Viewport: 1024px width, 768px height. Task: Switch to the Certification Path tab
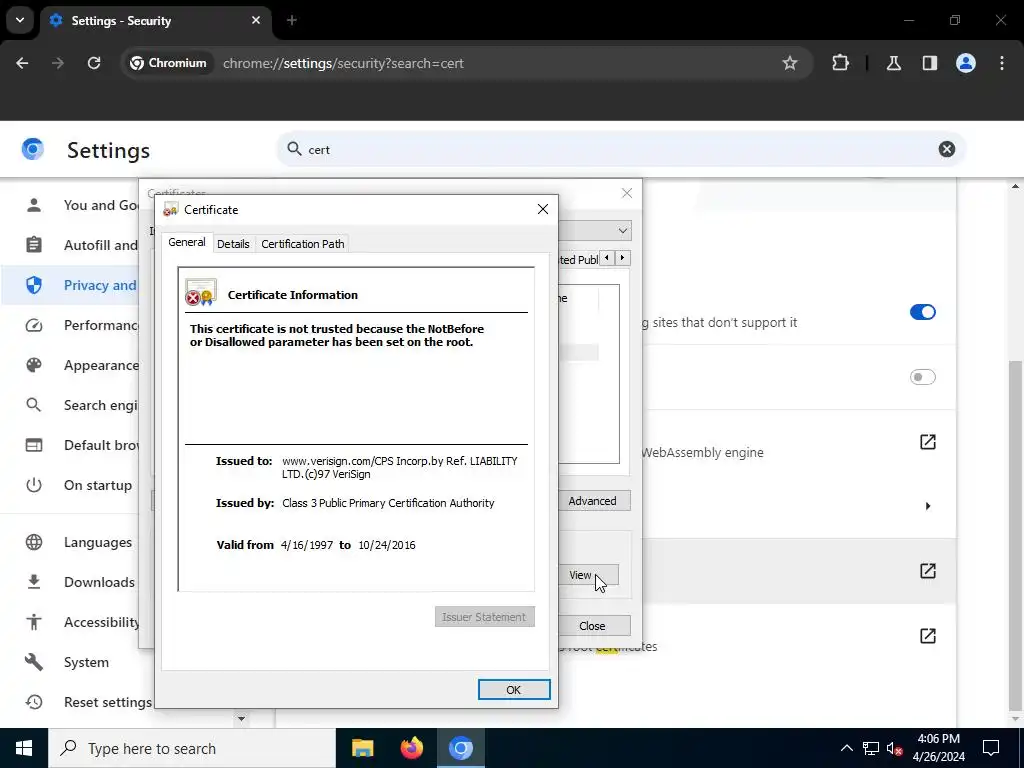[x=302, y=244]
